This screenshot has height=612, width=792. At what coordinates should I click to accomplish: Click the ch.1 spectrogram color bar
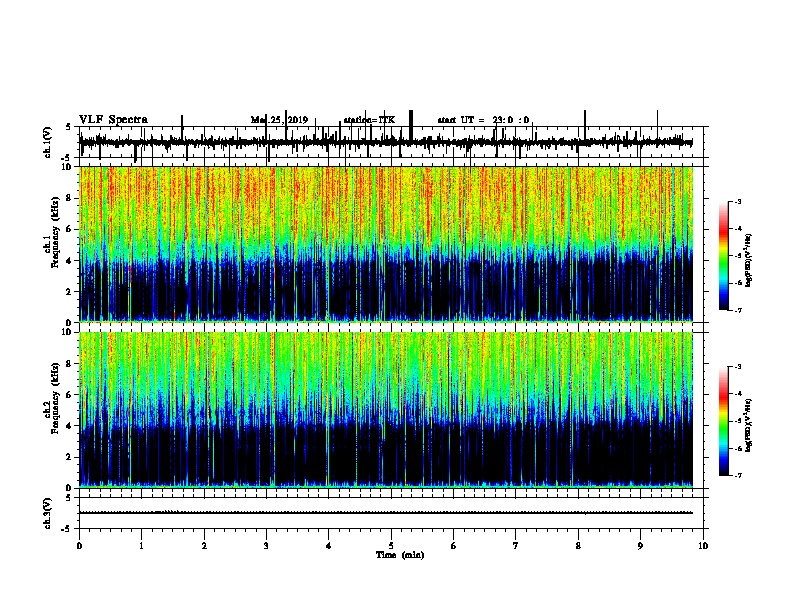click(x=723, y=256)
